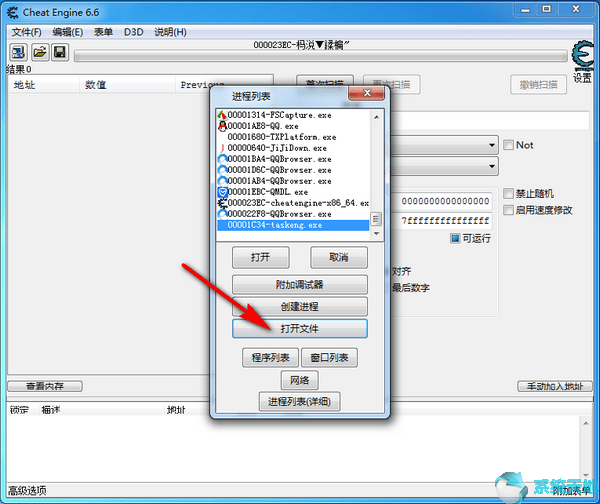
Task: Open 文件(F) menu
Action: coord(26,32)
